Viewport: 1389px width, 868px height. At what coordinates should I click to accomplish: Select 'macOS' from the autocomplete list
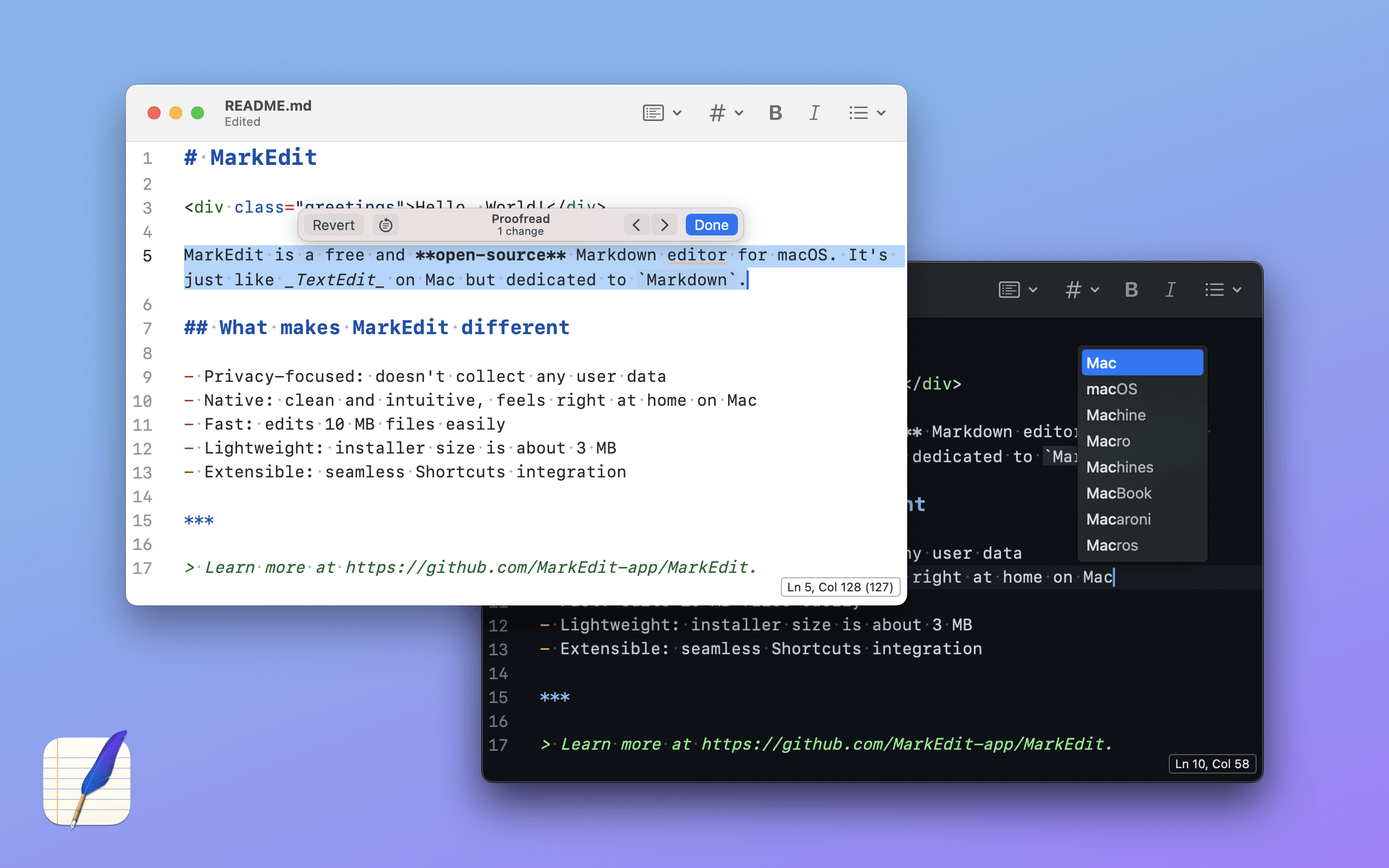(1111, 389)
